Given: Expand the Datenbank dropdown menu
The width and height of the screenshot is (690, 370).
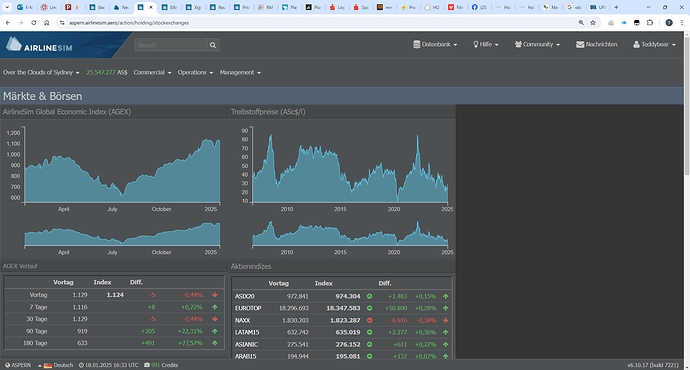Looking at the screenshot, I should (x=435, y=44).
